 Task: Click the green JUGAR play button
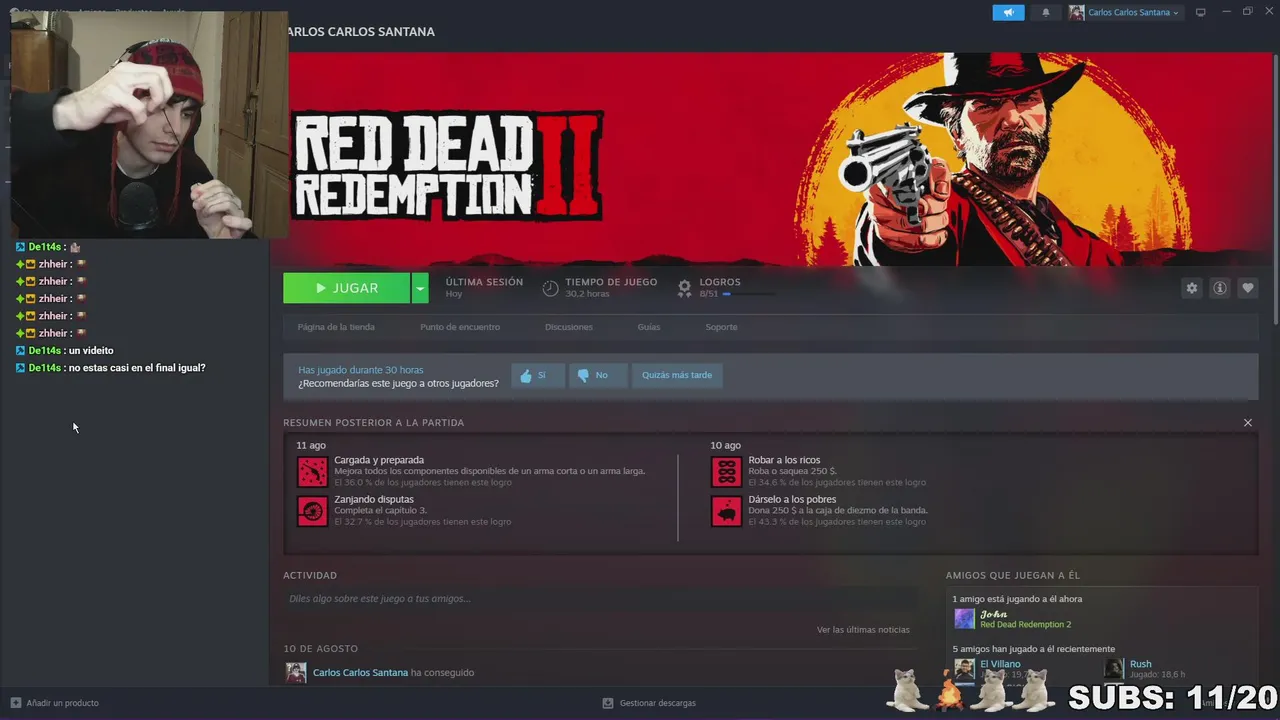(346, 288)
